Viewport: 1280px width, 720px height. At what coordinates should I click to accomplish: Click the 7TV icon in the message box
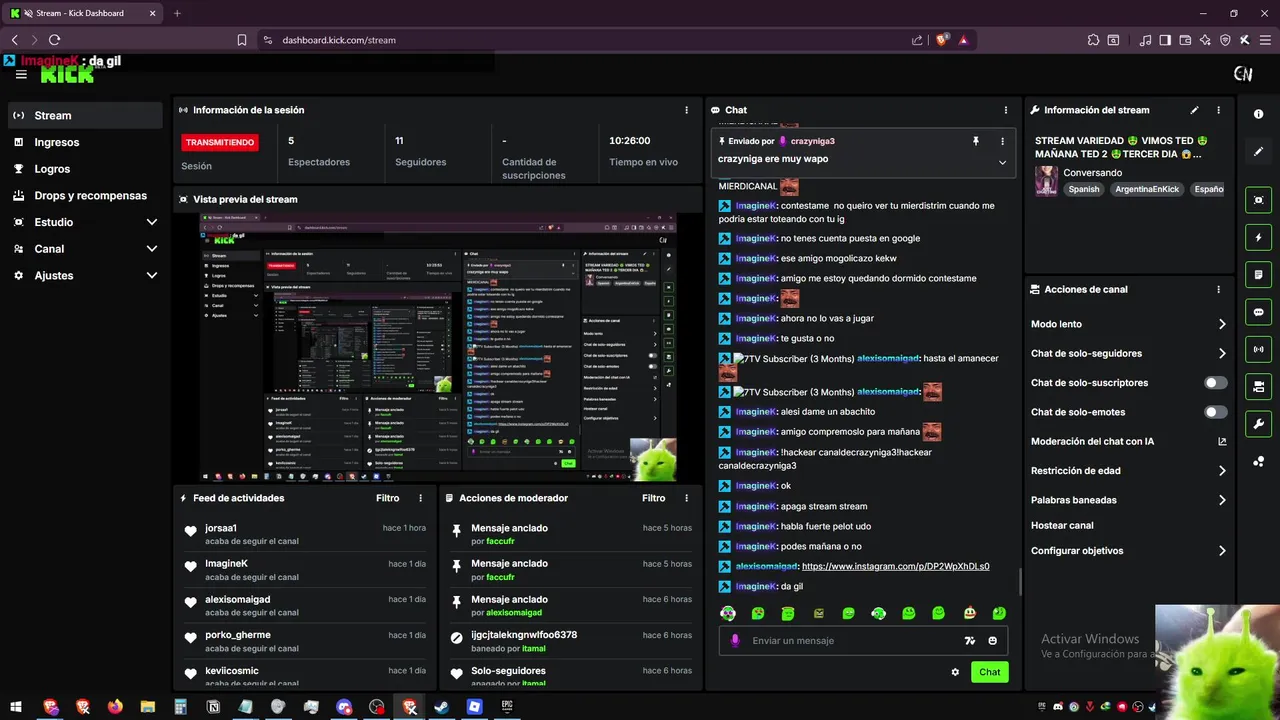click(969, 641)
